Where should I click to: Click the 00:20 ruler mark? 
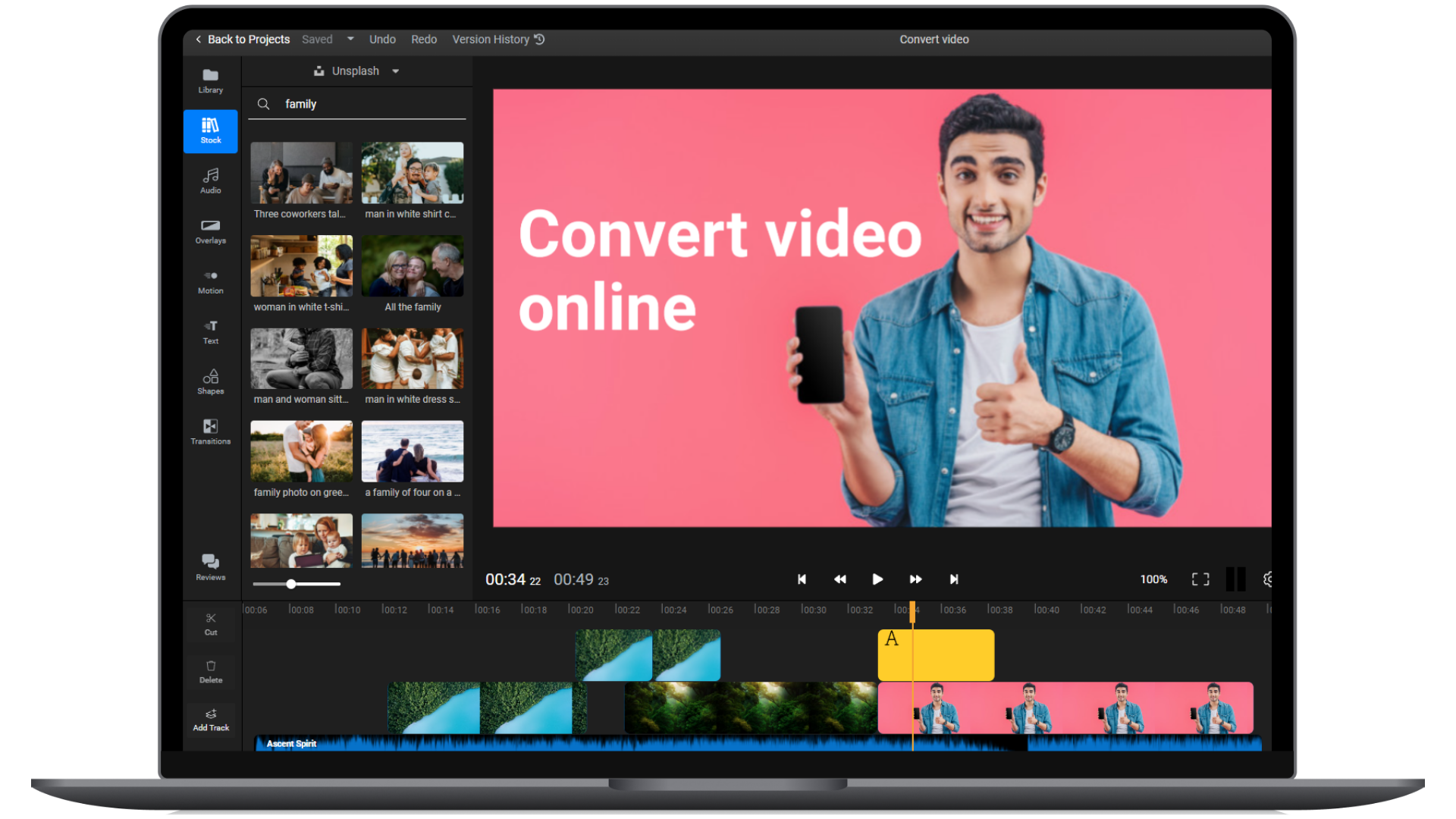point(581,610)
